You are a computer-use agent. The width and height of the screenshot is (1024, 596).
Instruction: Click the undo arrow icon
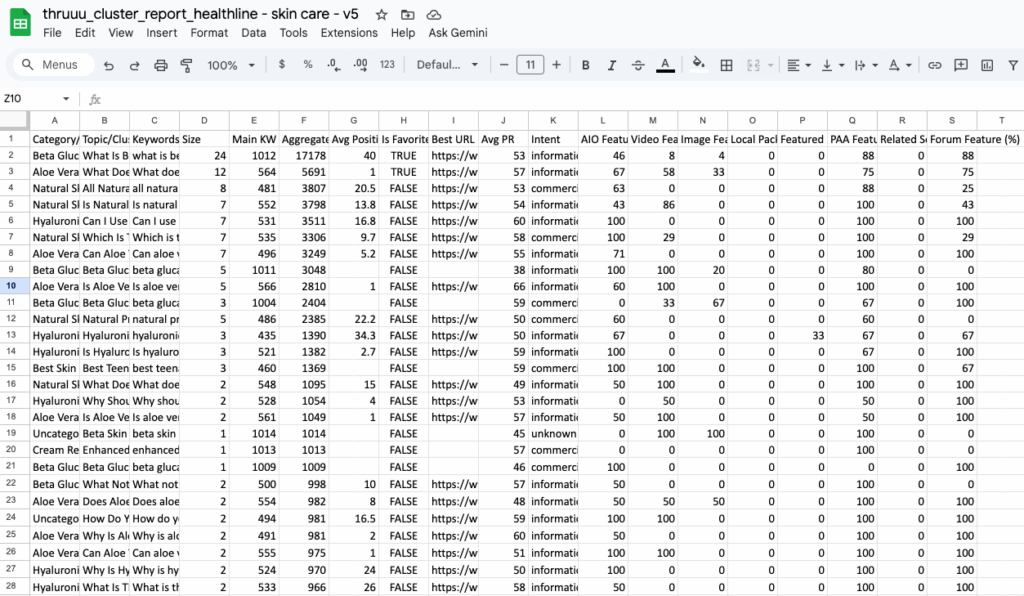(108, 65)
